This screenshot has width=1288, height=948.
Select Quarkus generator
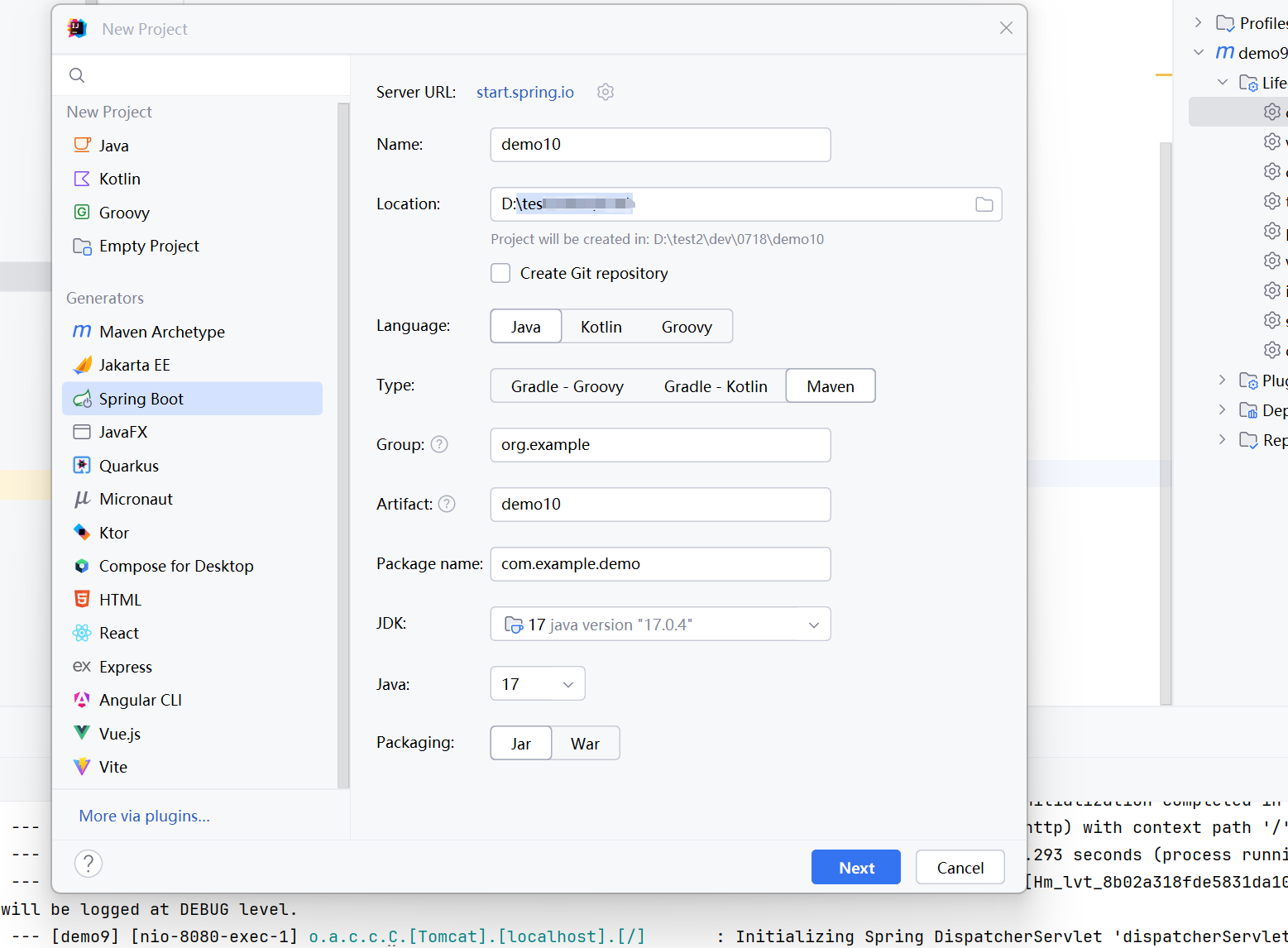[x=192, y=466]
